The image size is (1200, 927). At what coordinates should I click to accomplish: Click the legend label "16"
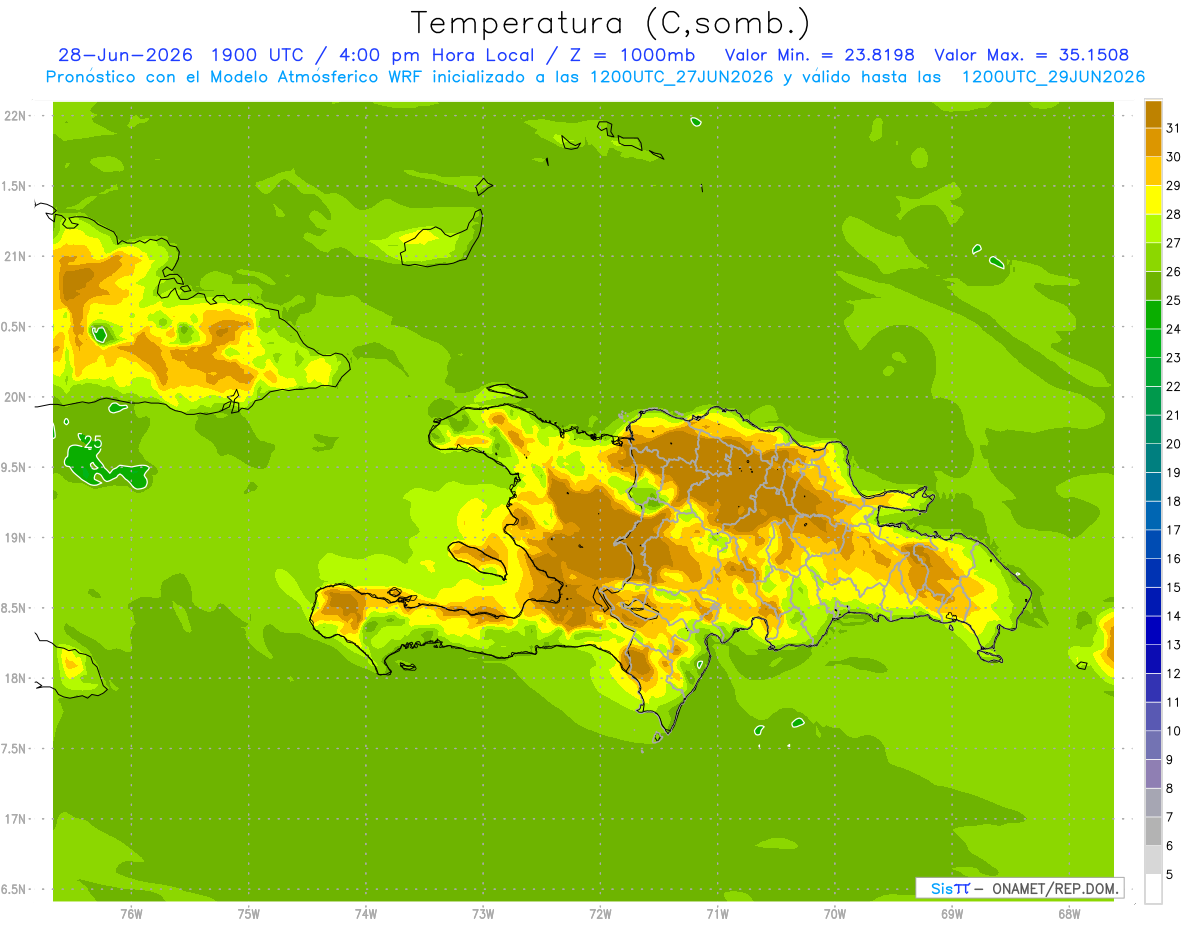tap(1173, 559)
